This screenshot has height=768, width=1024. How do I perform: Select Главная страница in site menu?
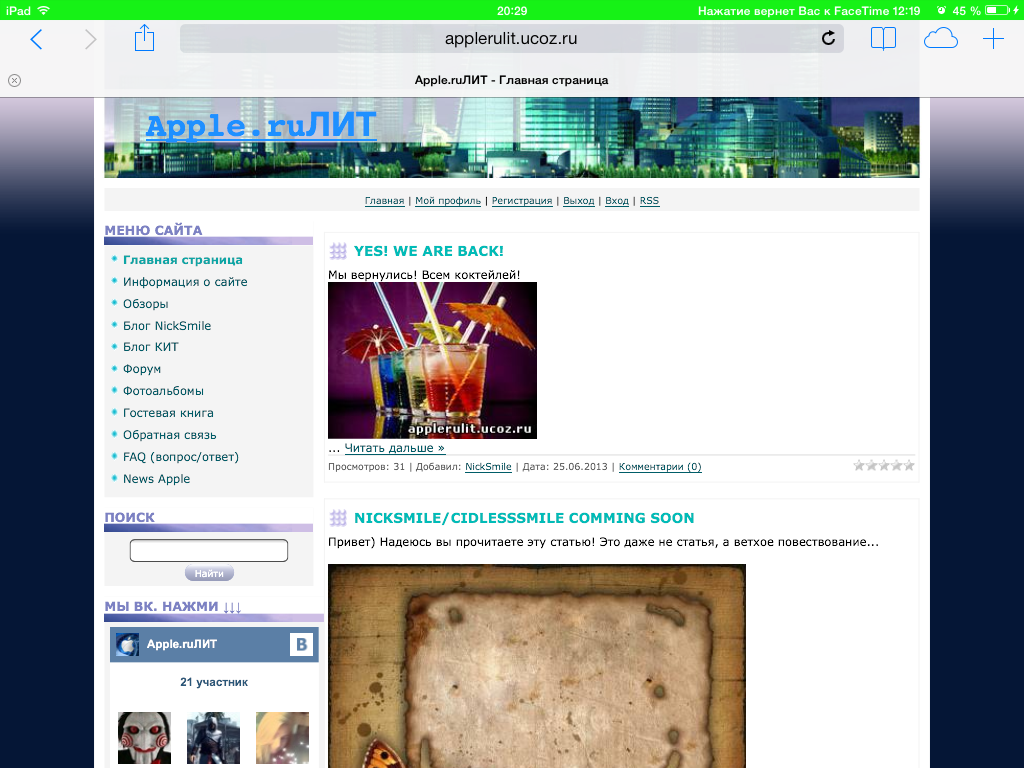(183, 260)
